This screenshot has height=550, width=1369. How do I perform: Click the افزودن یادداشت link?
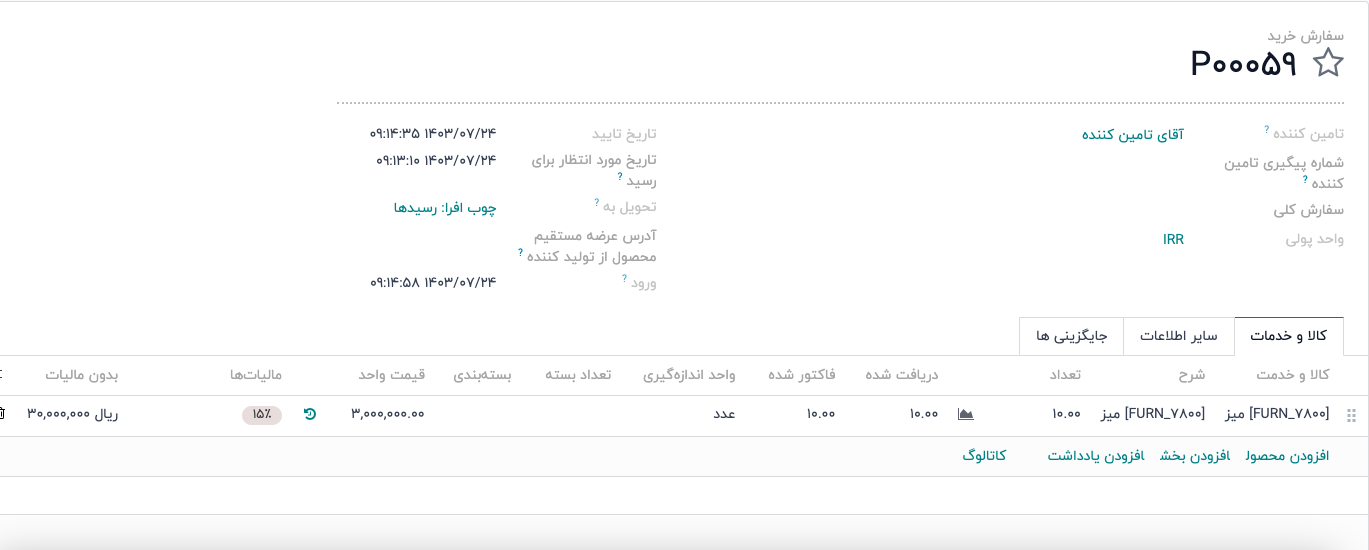1096,456
